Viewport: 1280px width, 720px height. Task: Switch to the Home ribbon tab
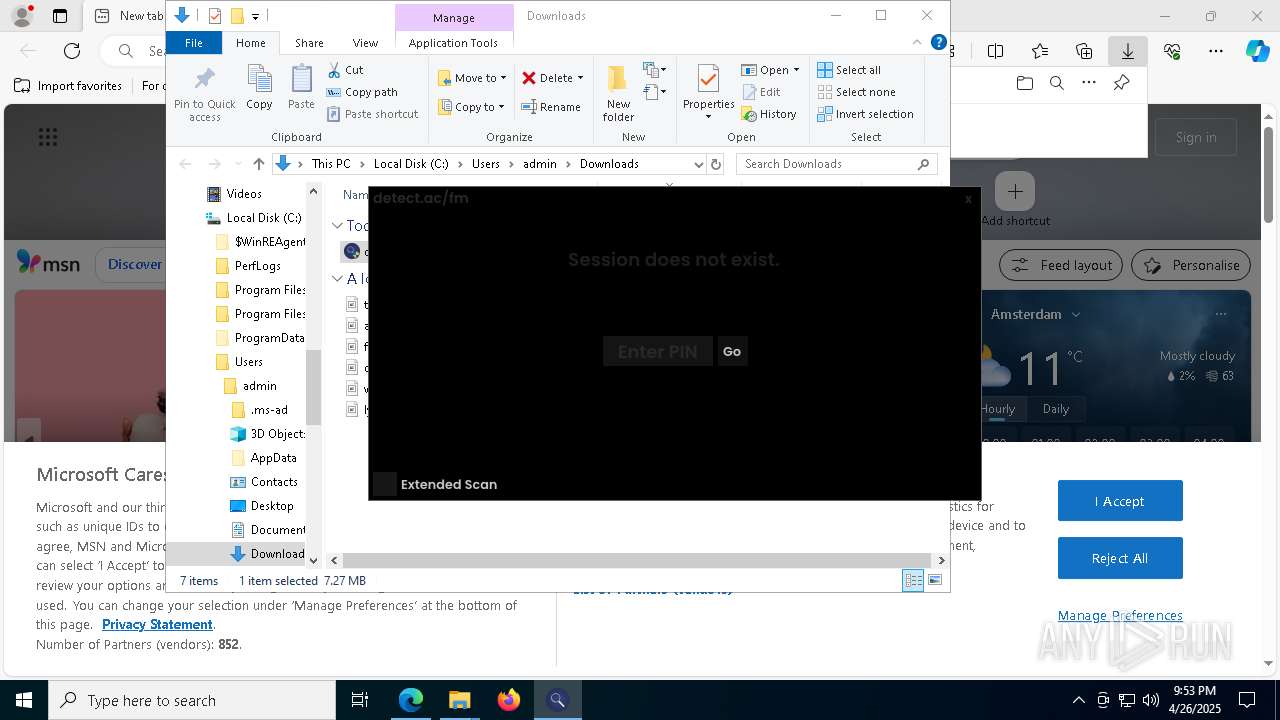[x=250, y=43]
